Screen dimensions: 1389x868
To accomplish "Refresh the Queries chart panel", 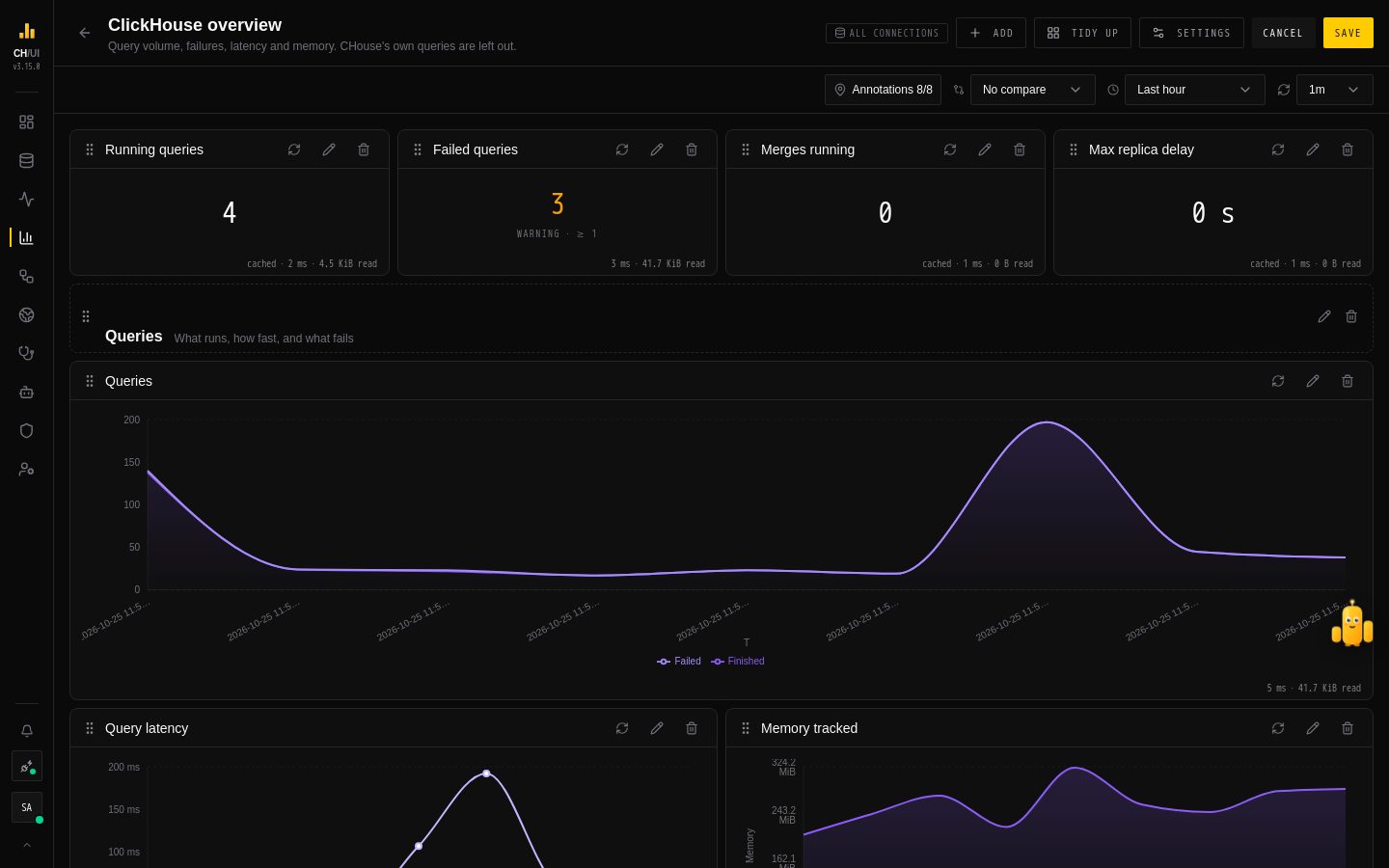I will coord(1278,381).
